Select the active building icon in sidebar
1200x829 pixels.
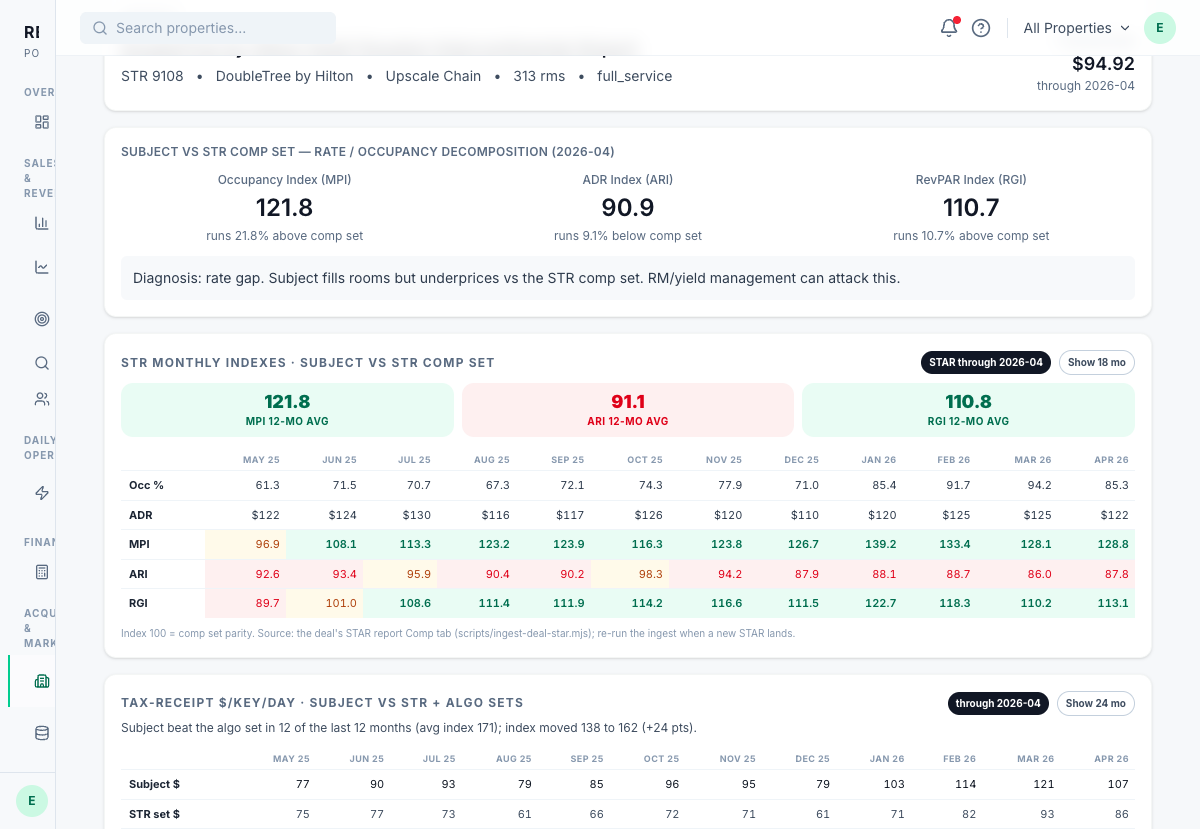(x=41, y=681)
